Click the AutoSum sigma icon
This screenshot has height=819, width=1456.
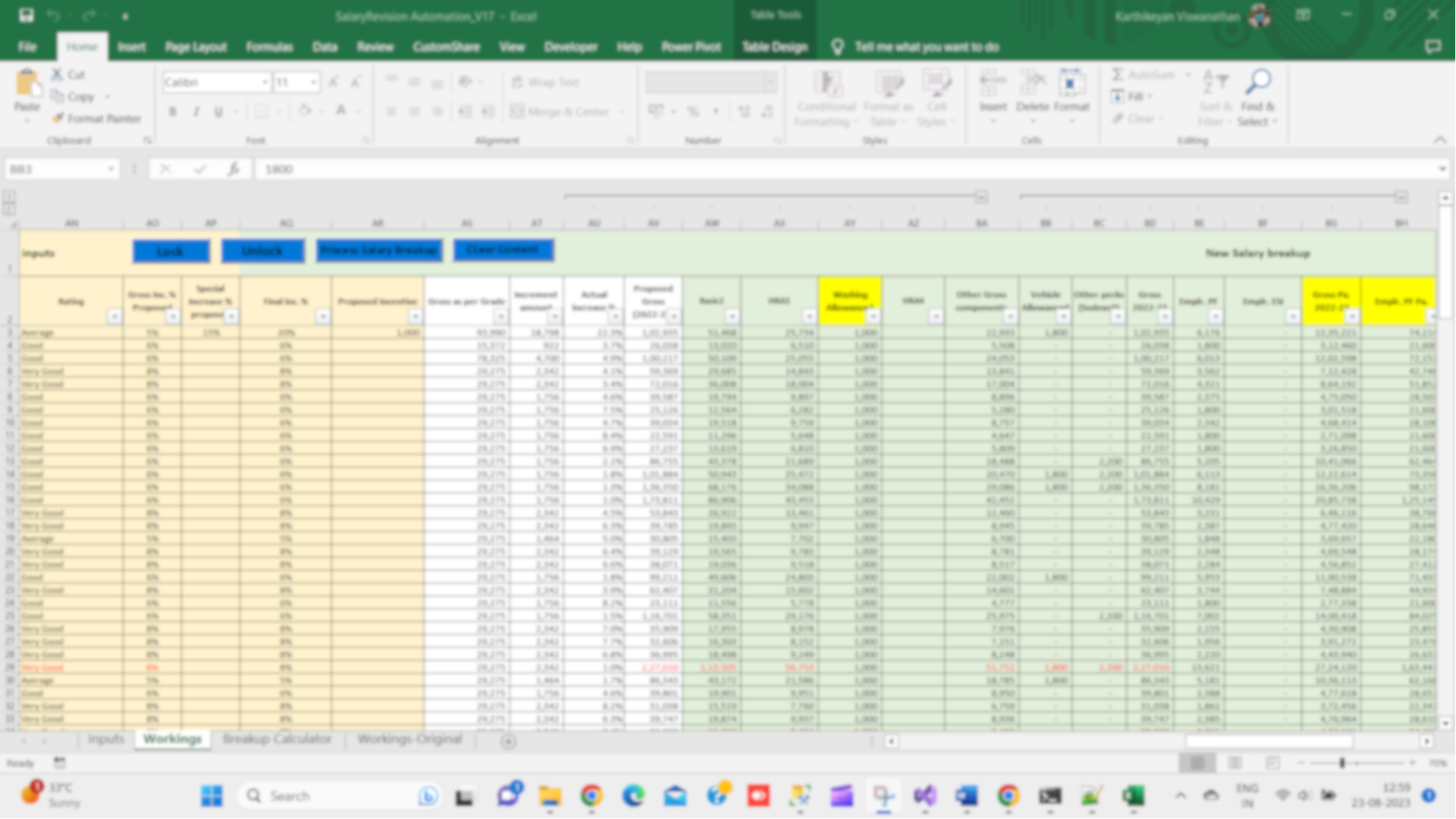pyautogui.click(x=1117, y=74)
